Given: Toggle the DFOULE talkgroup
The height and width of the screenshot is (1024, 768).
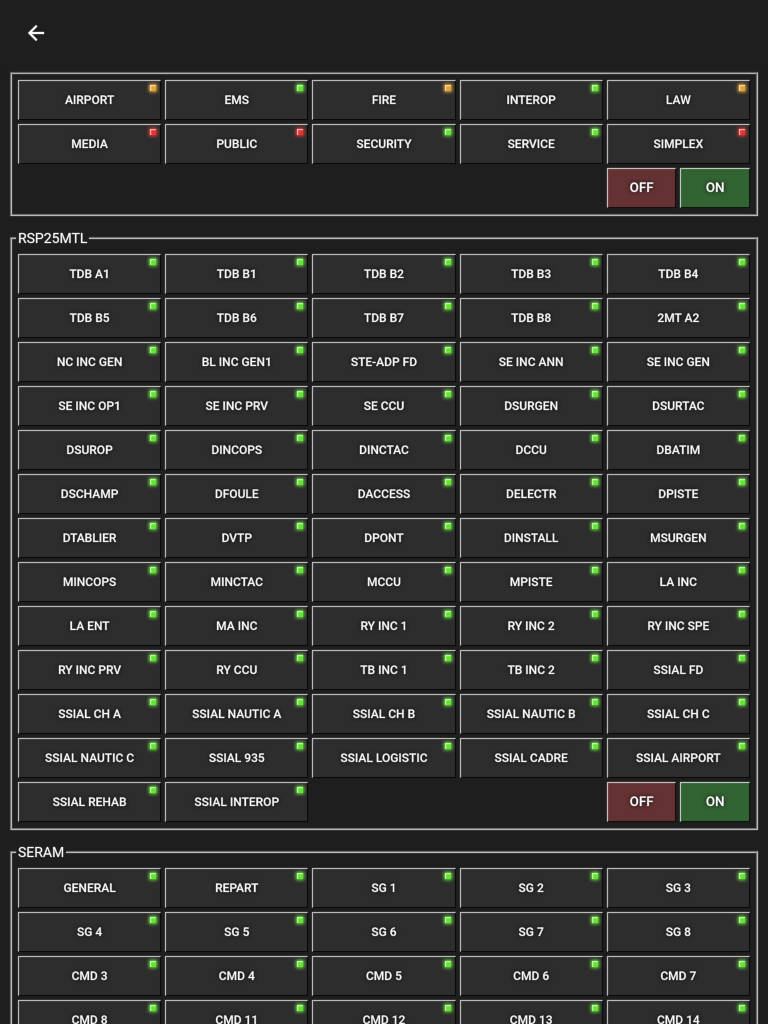Looking at the screenshot, I should pyautogui.click(x=236, y=494).
